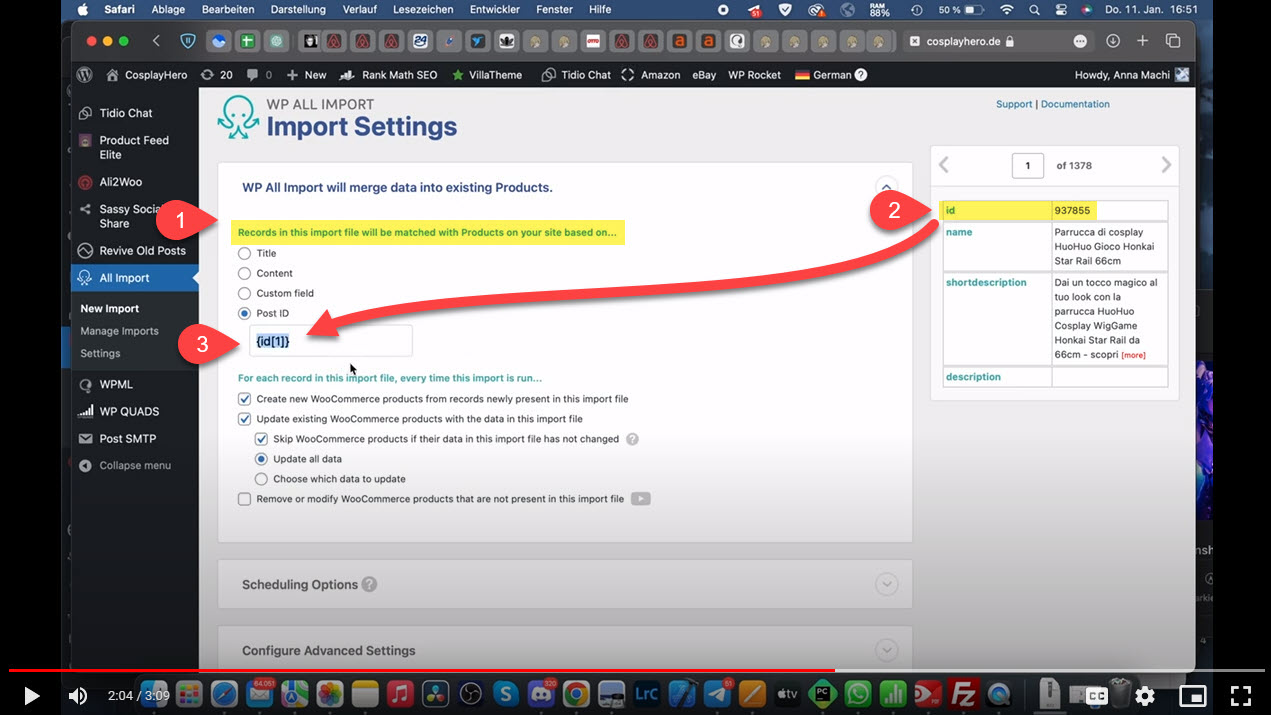This screenshot has height=715, width=1271.
Task: Open Amazon admin bar item
Action: coord(651,75)
